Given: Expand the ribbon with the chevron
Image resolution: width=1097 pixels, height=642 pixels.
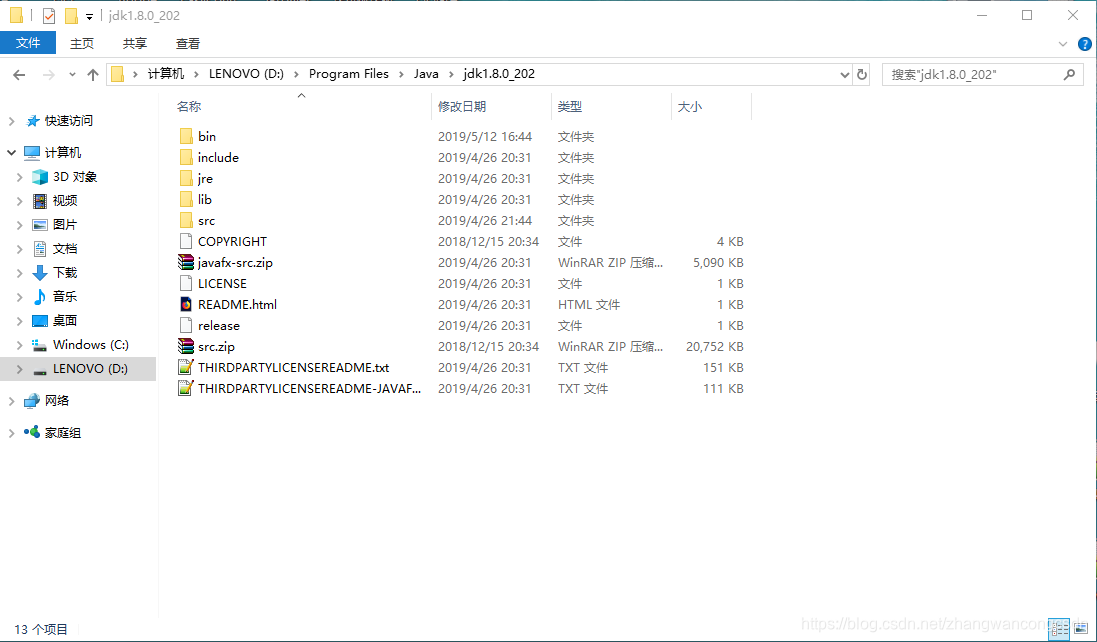Looking at the screenshot, I should (x=1063, y=43).
